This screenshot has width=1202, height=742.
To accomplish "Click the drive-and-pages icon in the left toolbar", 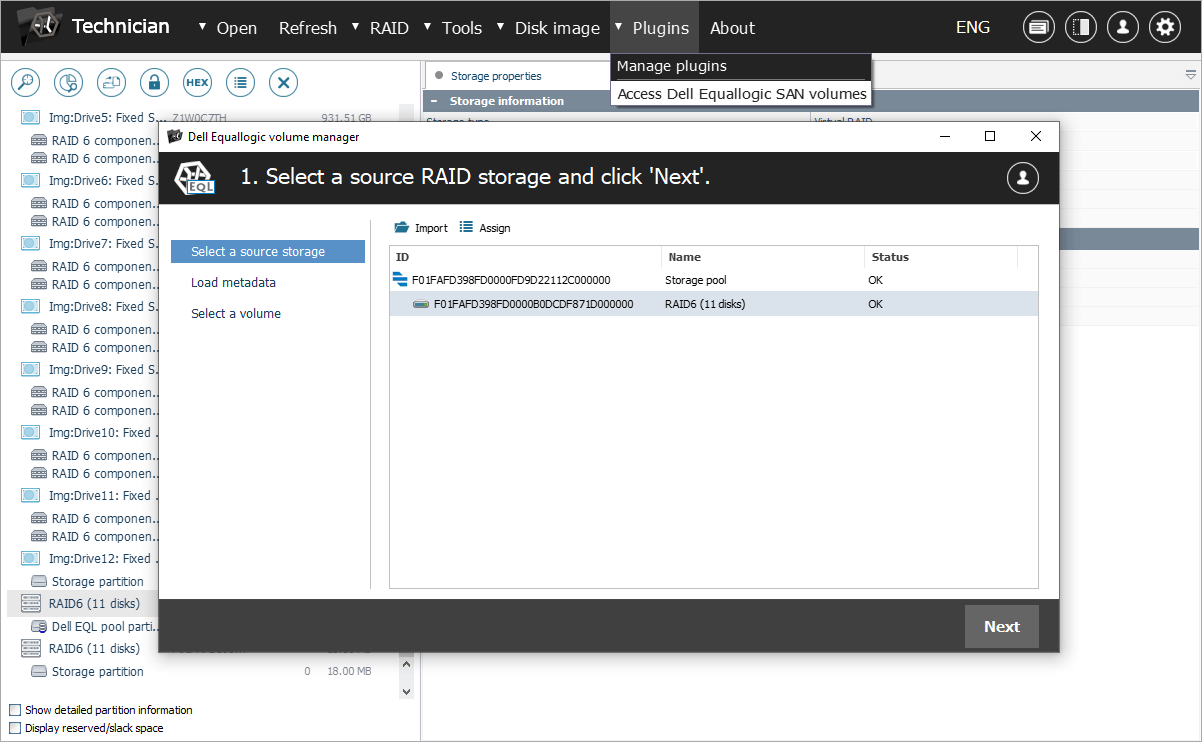I will pos(112,82).
